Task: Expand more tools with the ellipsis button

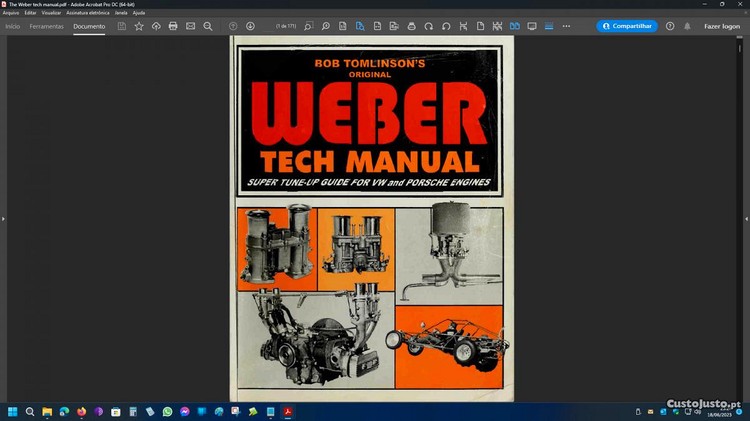Action: pos(566,26)
